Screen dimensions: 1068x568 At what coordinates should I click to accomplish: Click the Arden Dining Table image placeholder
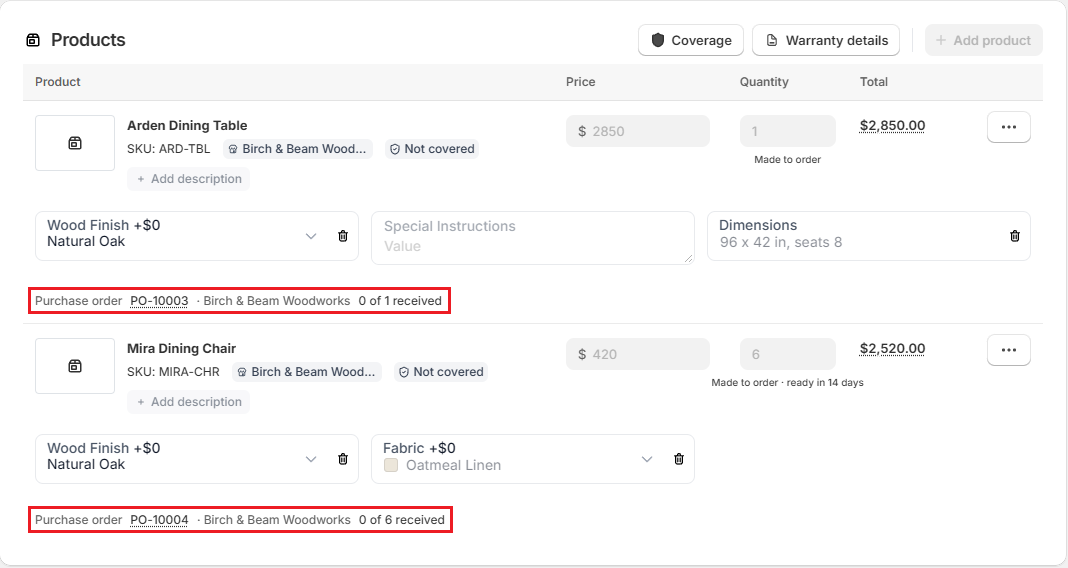75,143
